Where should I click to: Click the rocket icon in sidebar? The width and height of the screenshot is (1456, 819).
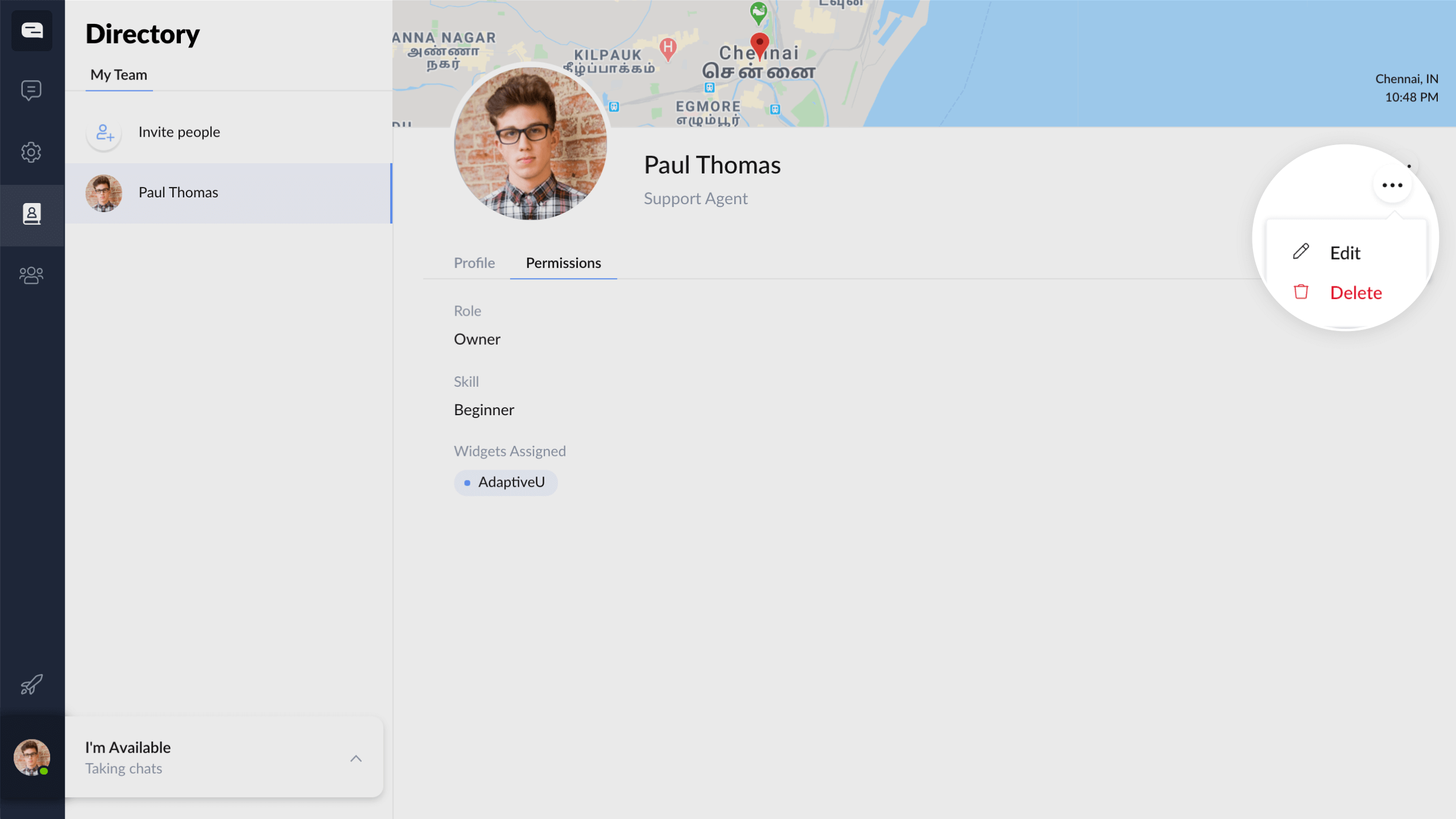click(x=31, y=685)
